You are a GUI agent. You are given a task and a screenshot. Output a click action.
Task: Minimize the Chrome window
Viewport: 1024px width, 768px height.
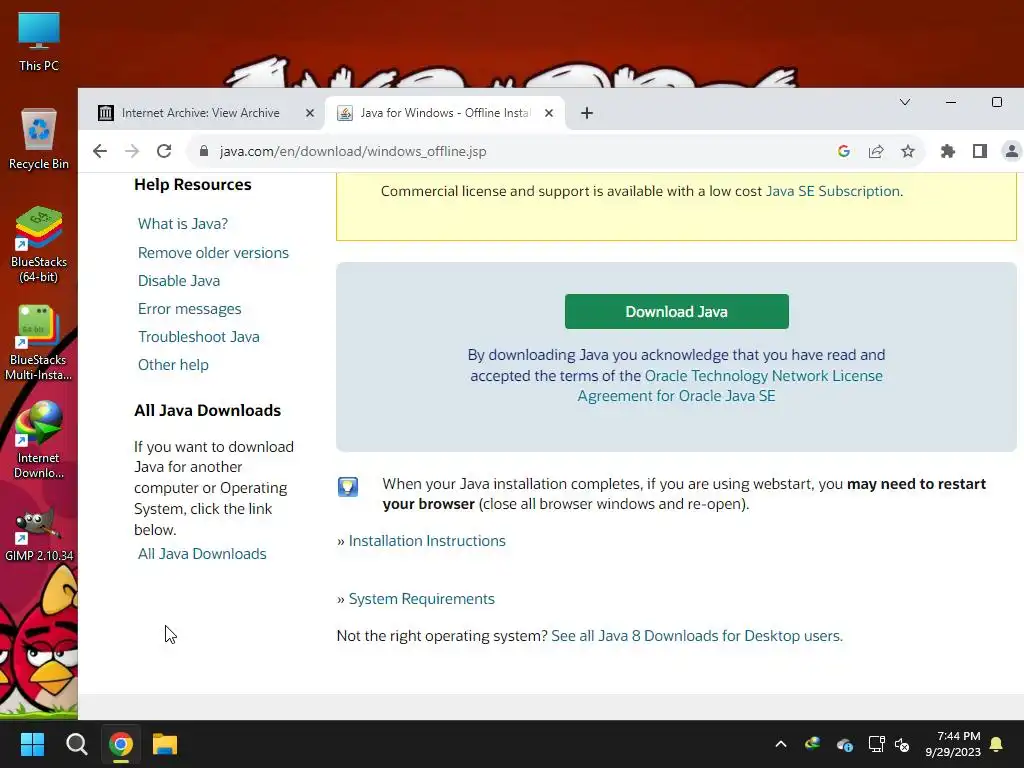pyautogui.click(x=951, y=102)
